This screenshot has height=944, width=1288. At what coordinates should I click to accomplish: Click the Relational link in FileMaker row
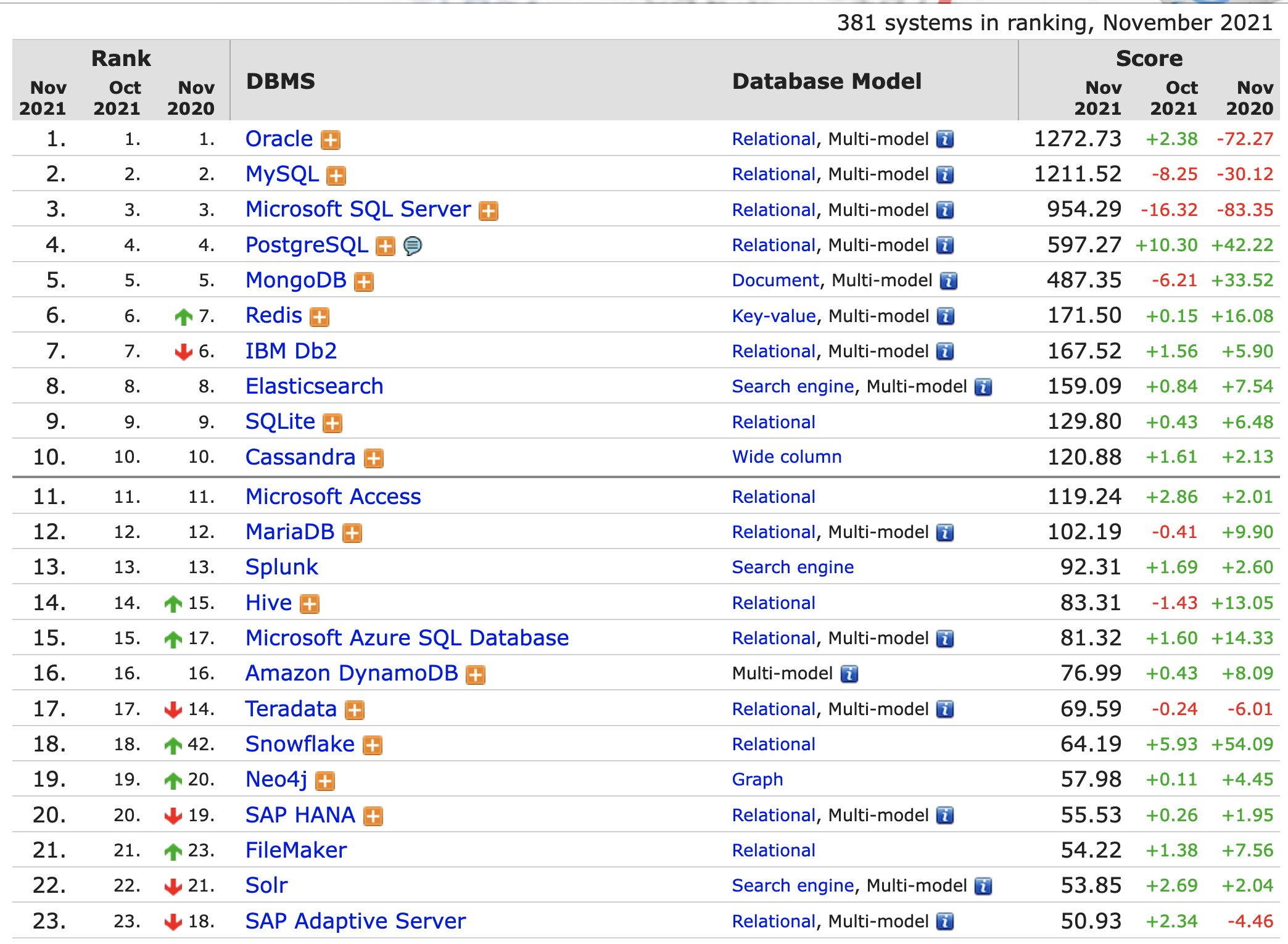pyautogui.click(x=774, y=850)
